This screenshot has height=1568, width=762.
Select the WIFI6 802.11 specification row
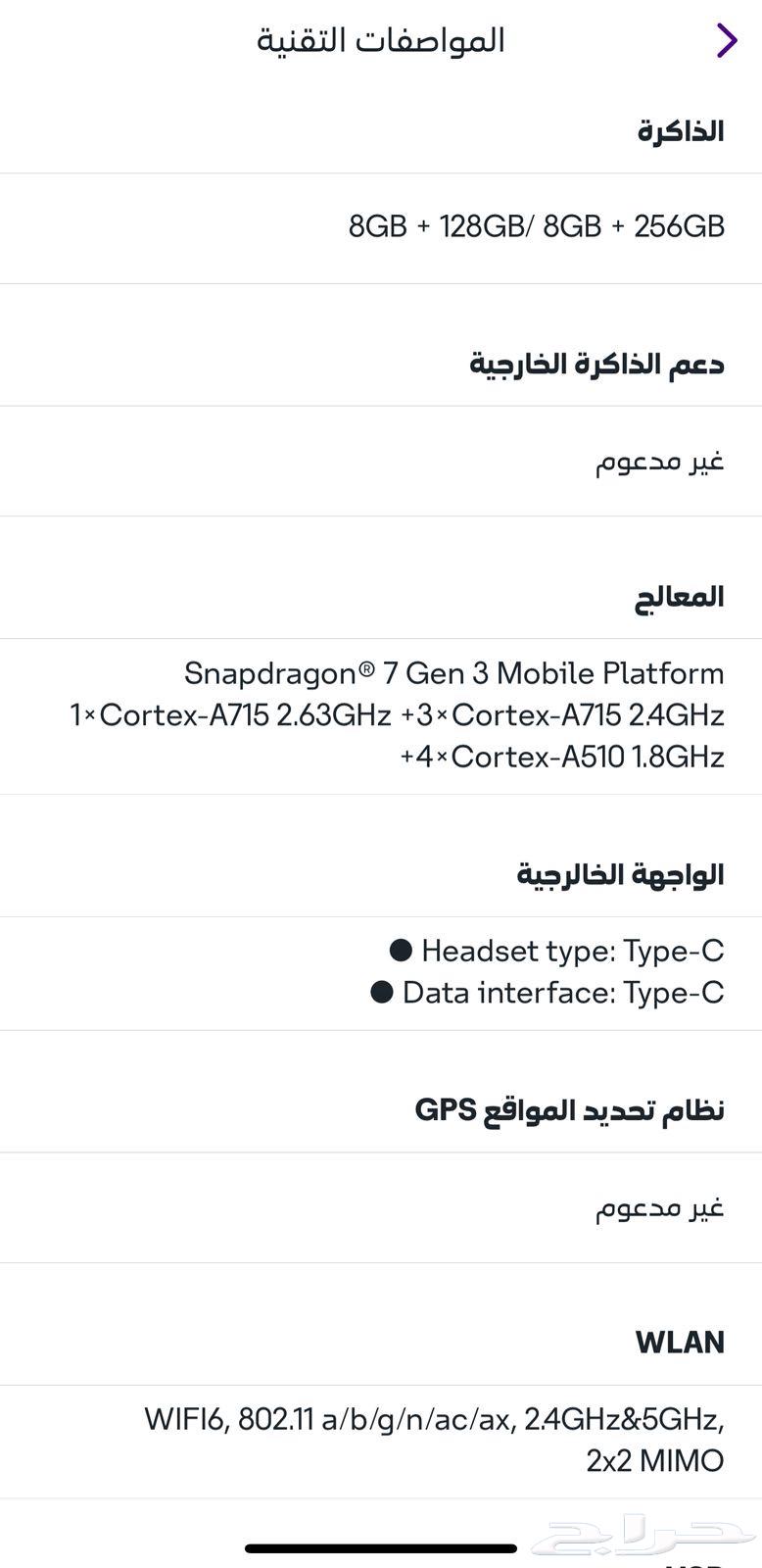click(431, 1414)
